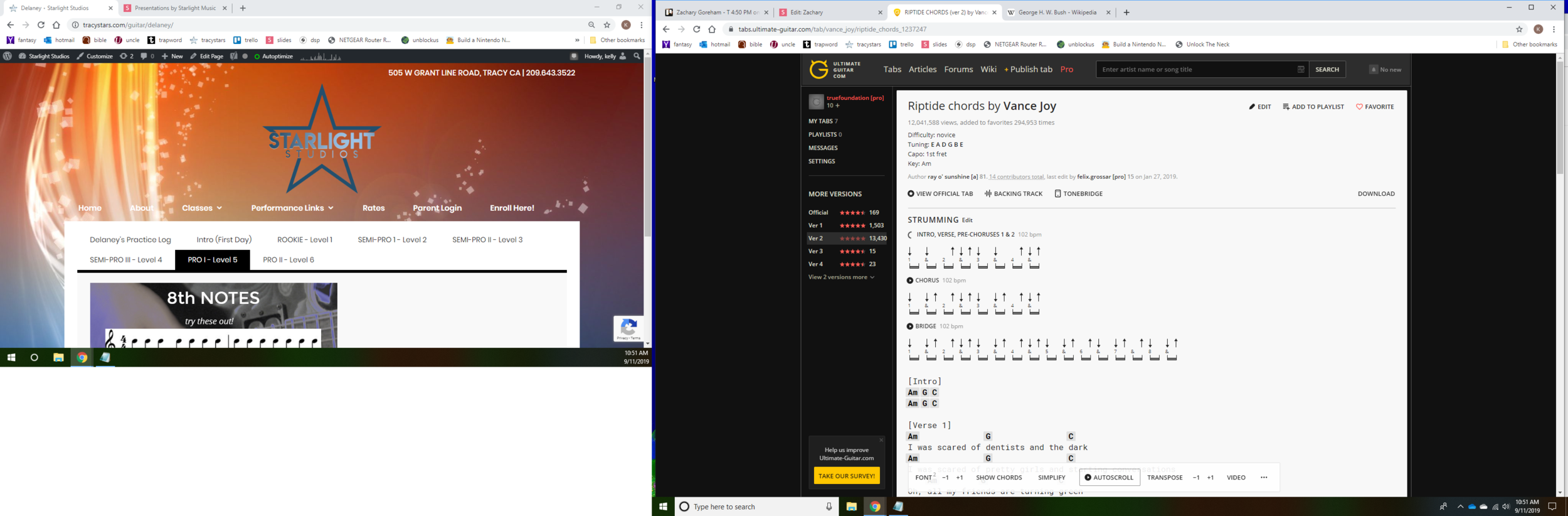Play the BRIDGE strumming pattern
Image resolution: width=1568 pixels, height=516 pixels.
910,326
